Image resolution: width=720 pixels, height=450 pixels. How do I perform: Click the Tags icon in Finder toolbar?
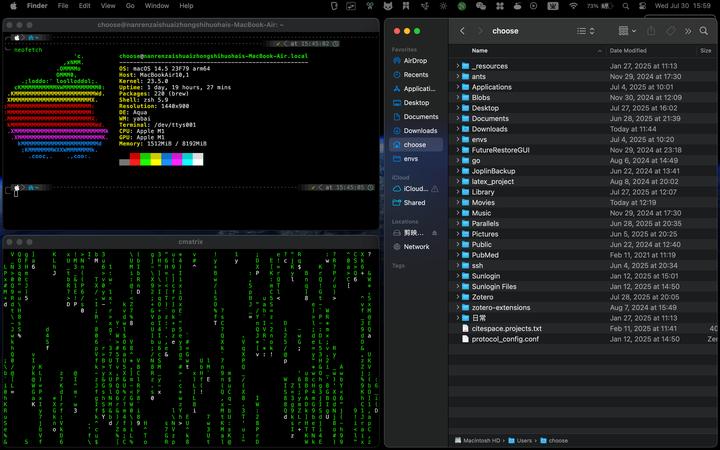pyautogui.click(x=671, y=31)
